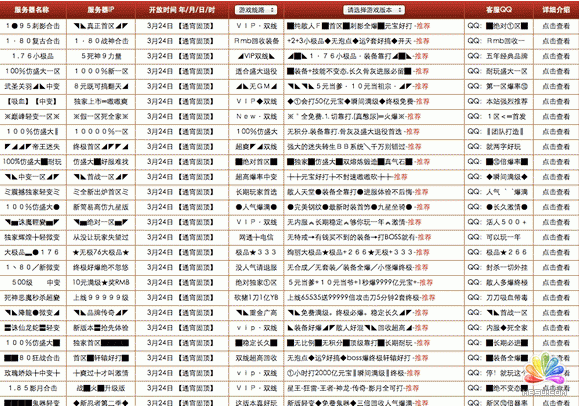Click server IP 从没让玩家失望过
This screenshot has height=406, width=579.
pos(101,237)
